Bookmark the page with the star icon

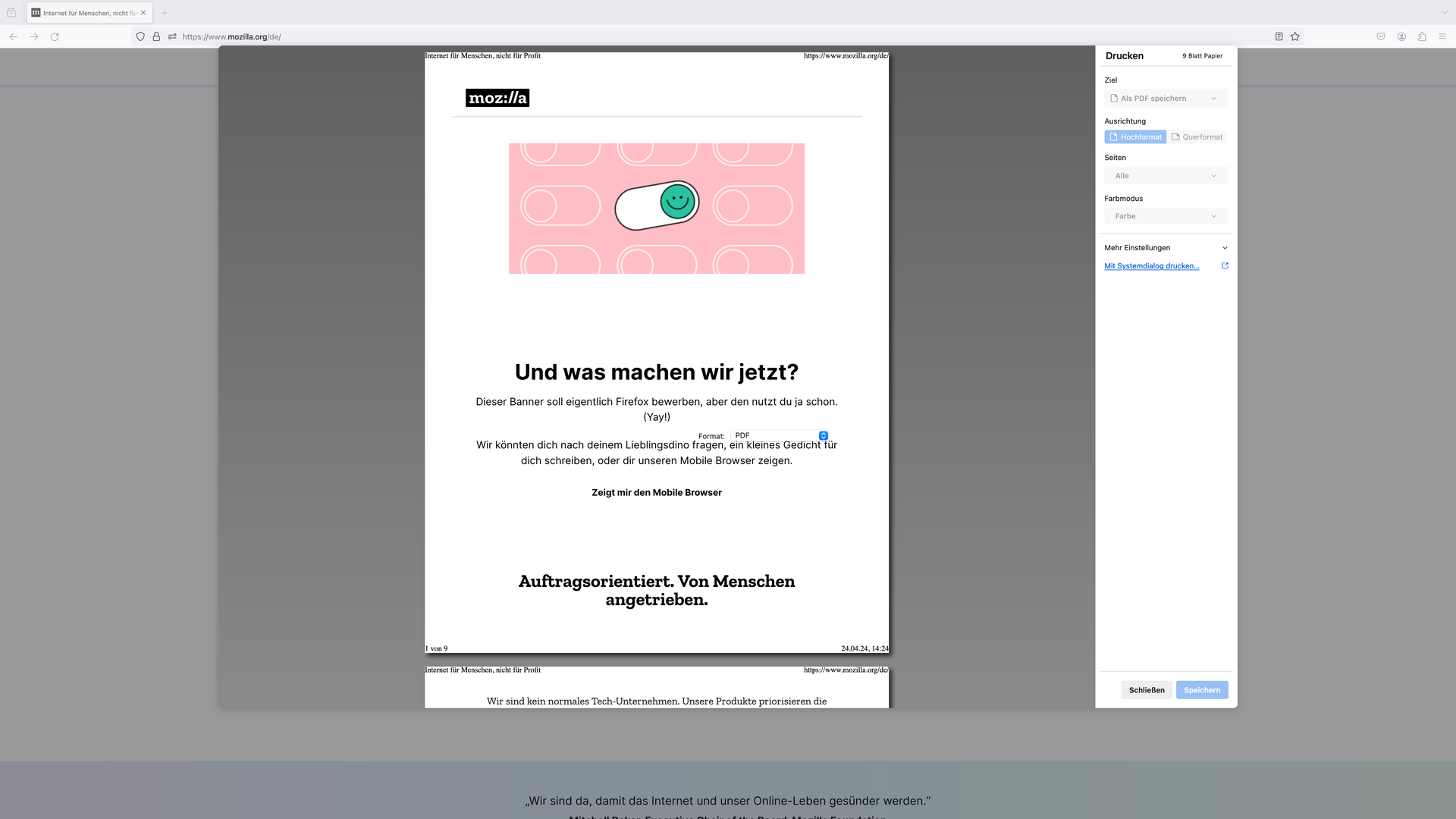coord(1295,36)
